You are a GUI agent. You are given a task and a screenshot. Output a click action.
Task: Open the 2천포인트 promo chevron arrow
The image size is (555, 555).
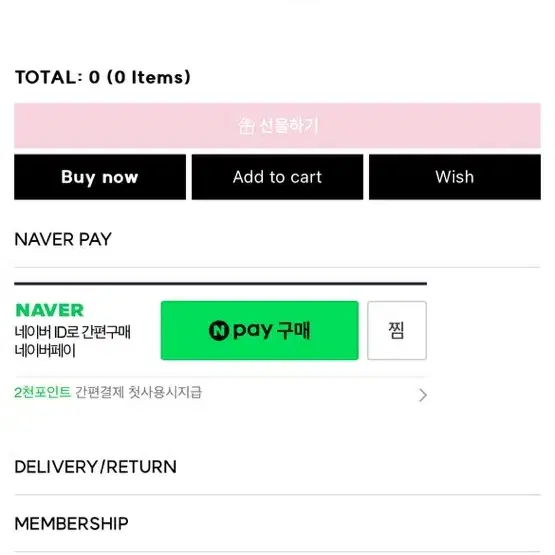423,395
